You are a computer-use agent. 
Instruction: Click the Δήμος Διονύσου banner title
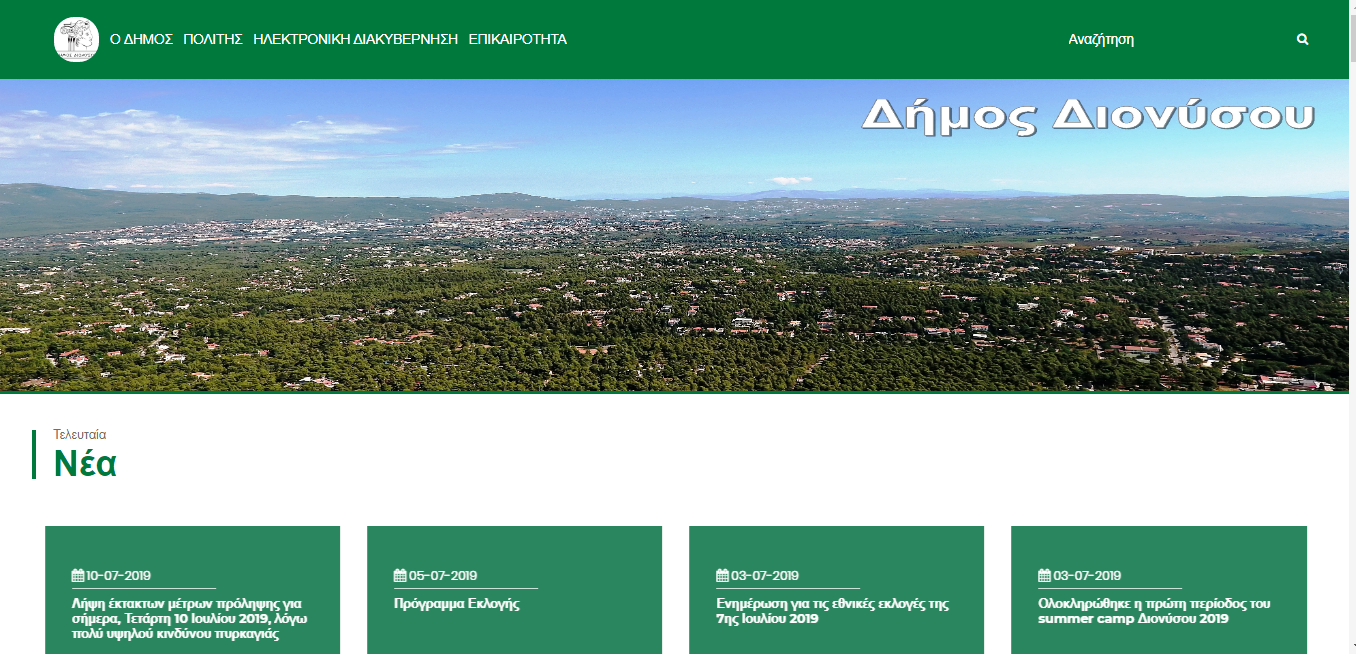coord(1086,116)
